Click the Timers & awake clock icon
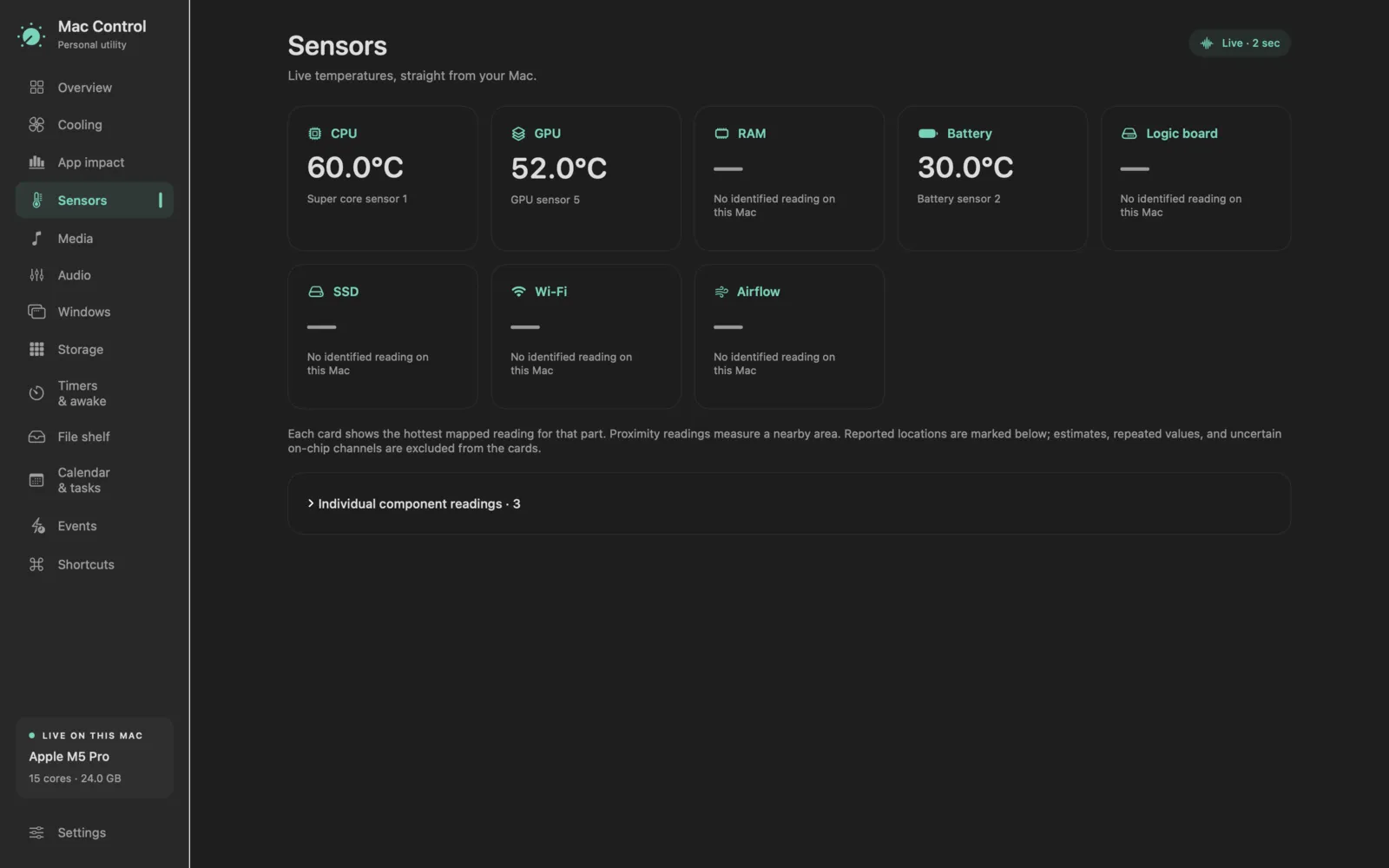Screen dimensions: 1389x868 coord(36,393)
